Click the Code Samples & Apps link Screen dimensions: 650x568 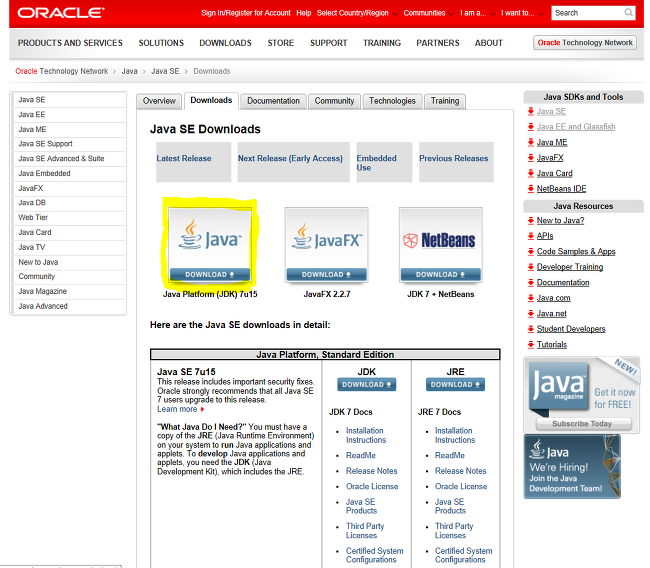tap(576, 252)
